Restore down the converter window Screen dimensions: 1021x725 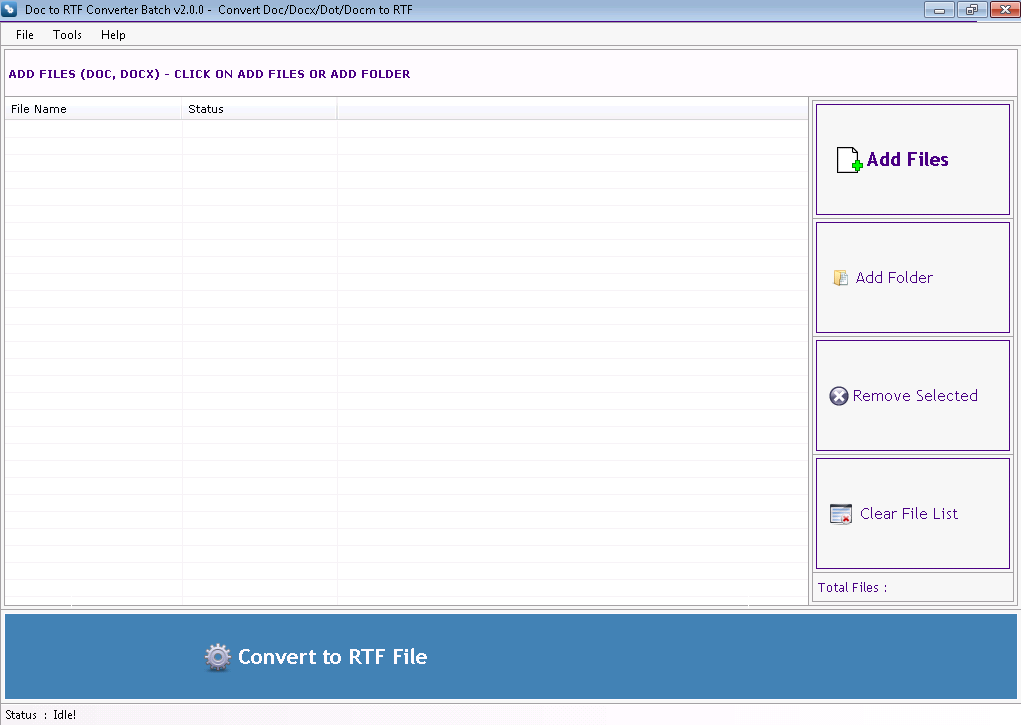click(972, 10)
